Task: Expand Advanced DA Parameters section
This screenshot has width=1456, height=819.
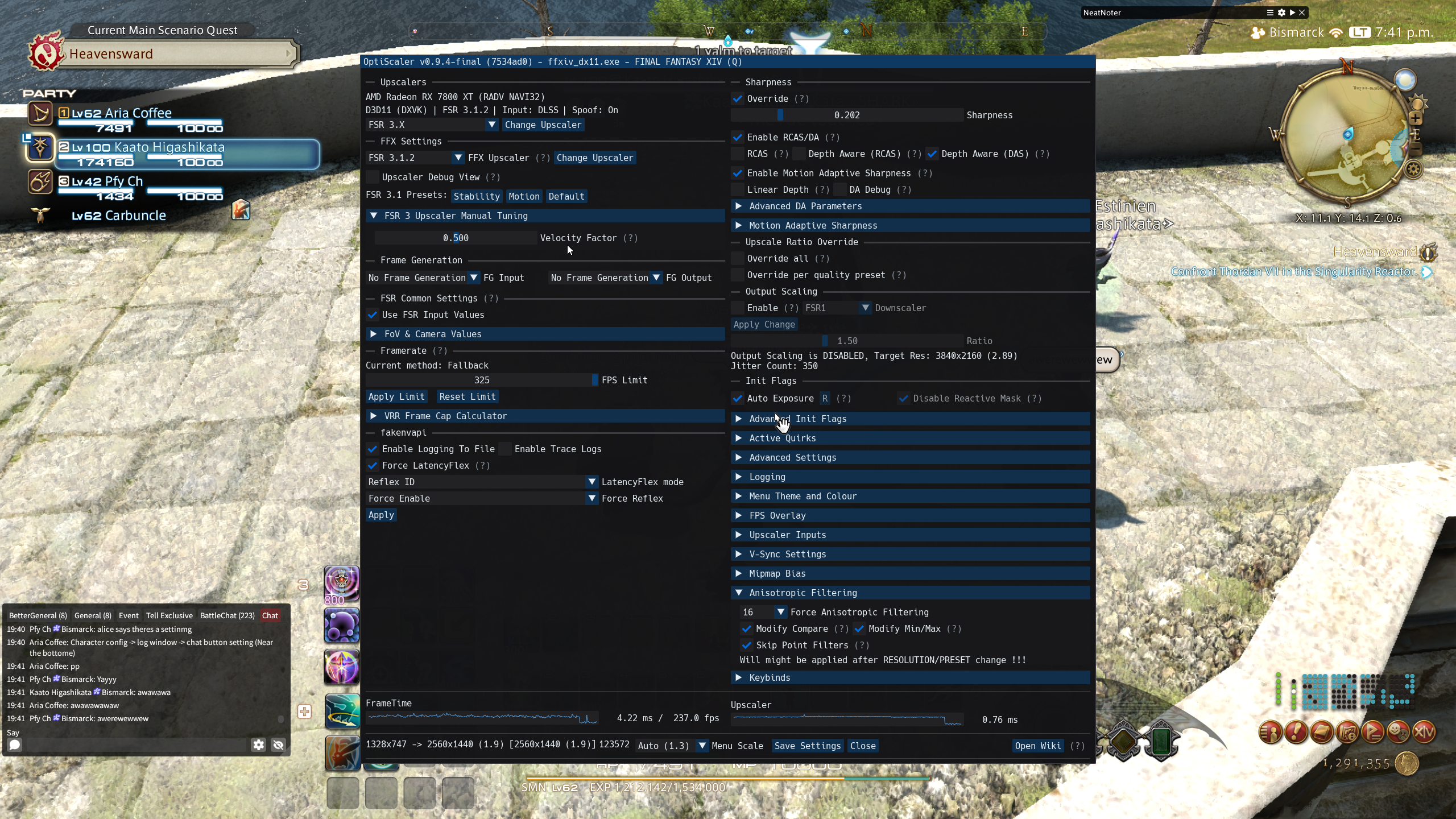Action: pyautogui.click(x=910, y=206)
